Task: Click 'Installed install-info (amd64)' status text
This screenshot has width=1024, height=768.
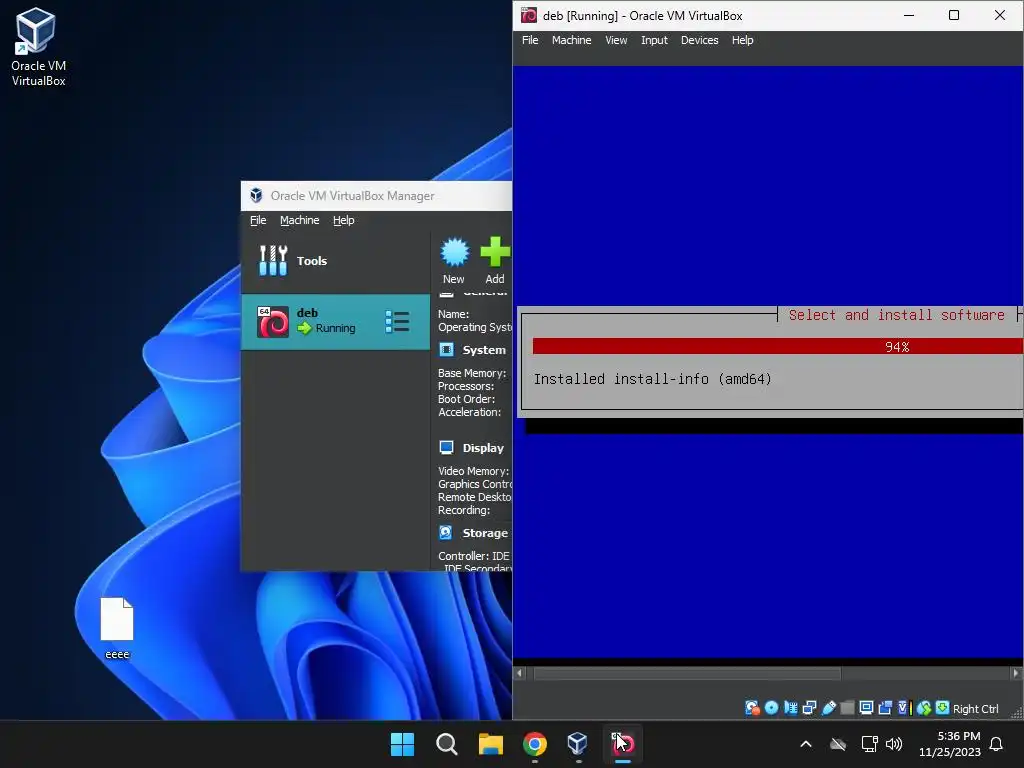Action: pyautogui.click(x=652, y=379)
